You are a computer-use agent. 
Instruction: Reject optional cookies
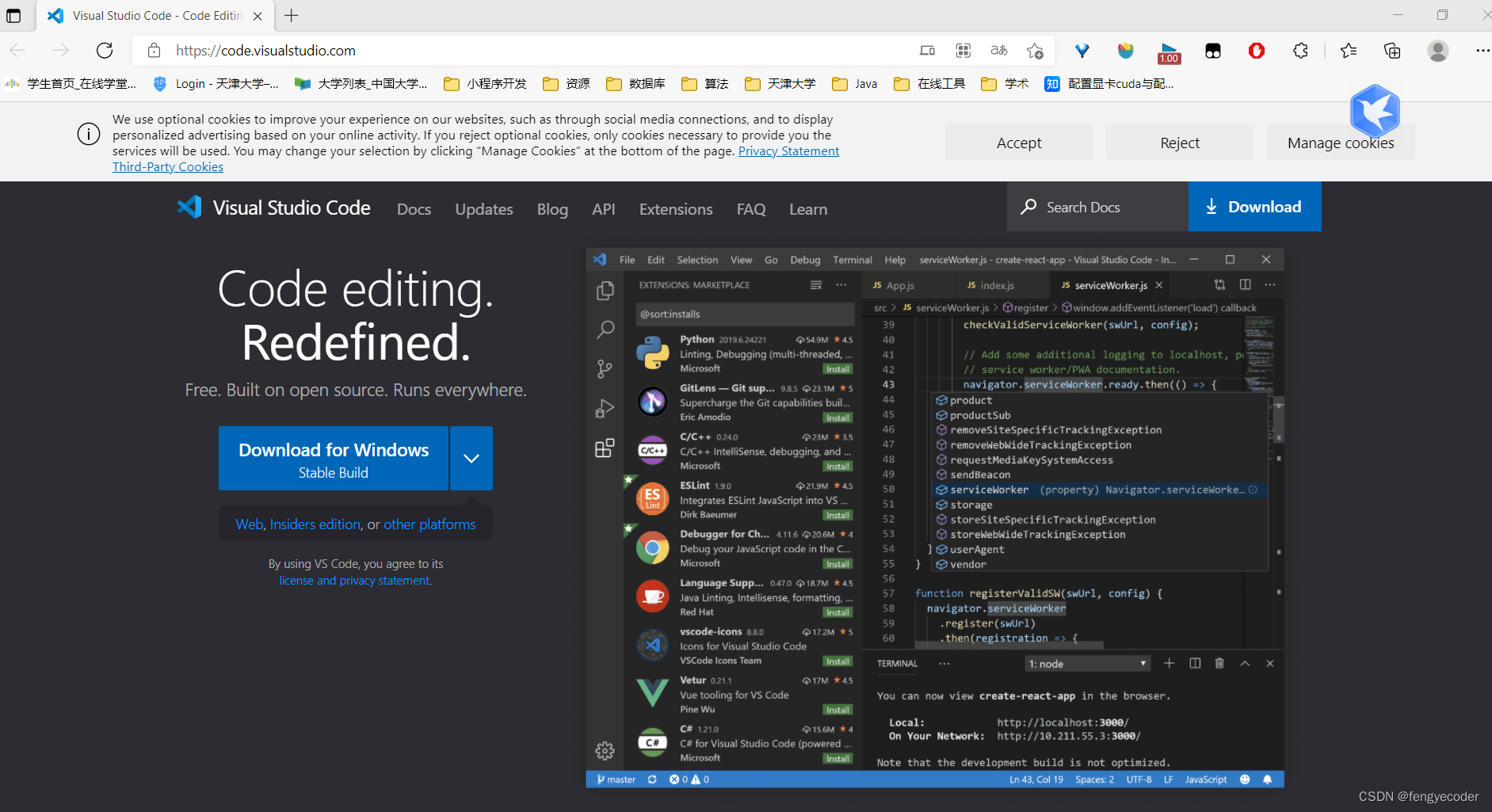[1180, 143]
